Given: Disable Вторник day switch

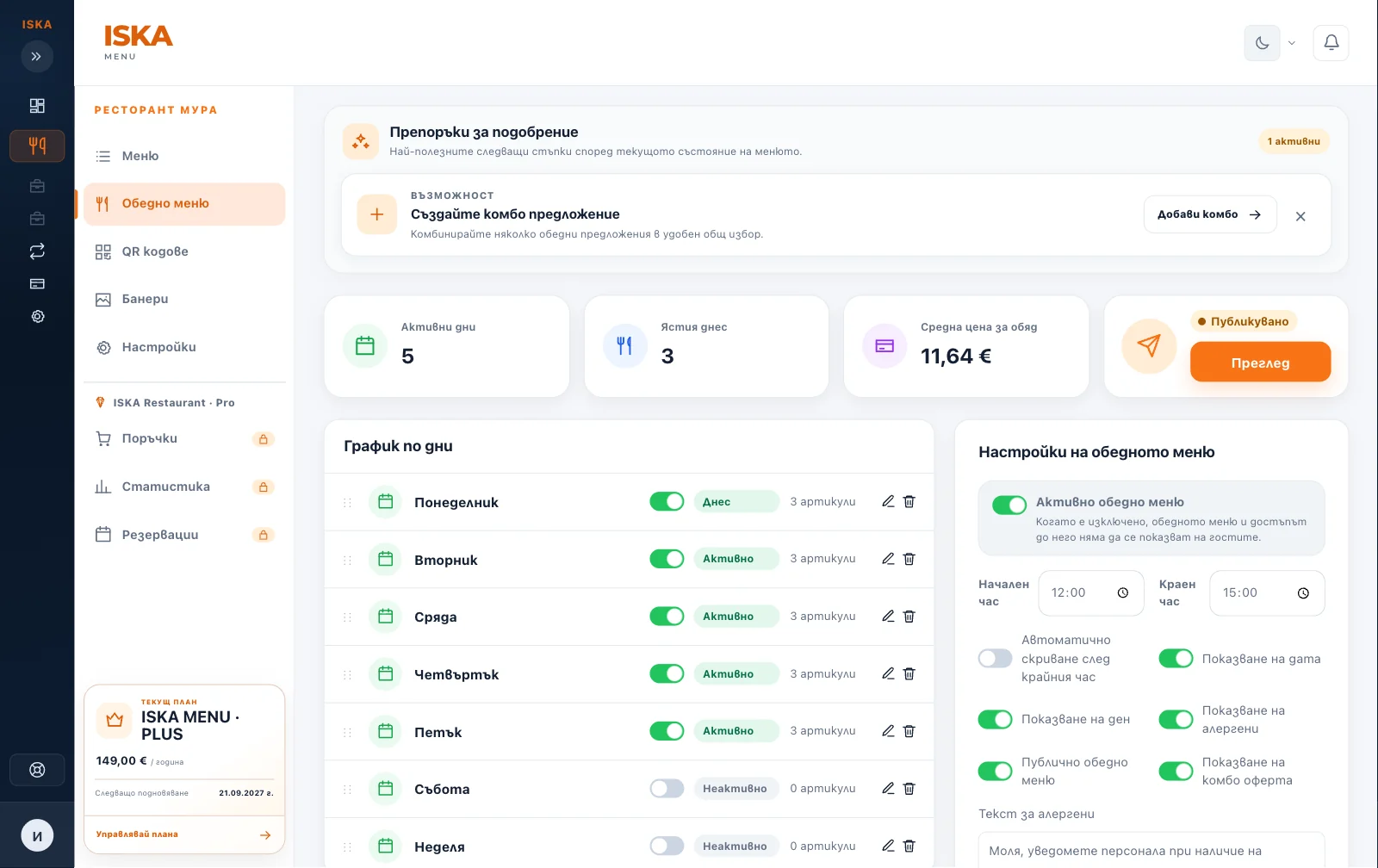Looking at the screenshot, I should tap(667, 559).
